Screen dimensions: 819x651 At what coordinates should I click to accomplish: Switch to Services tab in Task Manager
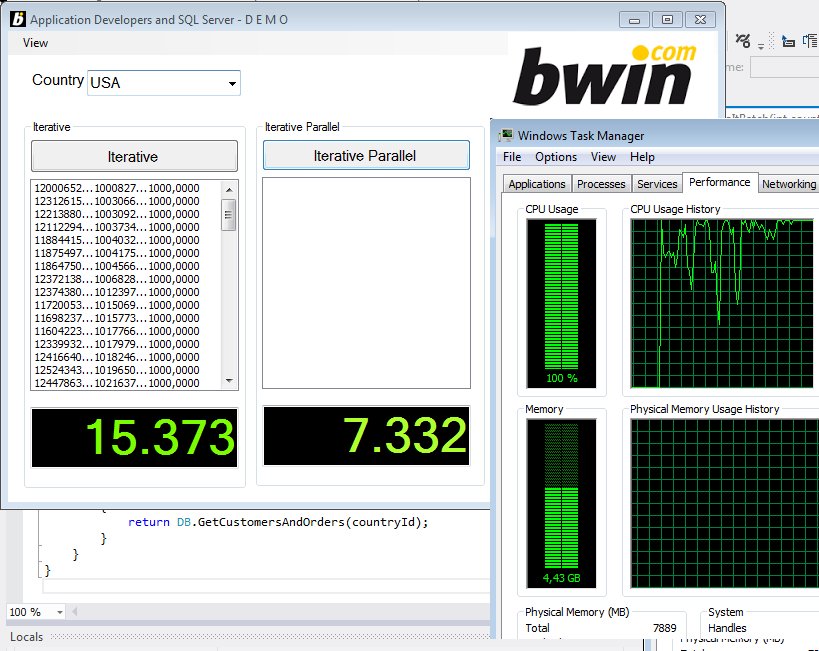click(x=657, y=184)
